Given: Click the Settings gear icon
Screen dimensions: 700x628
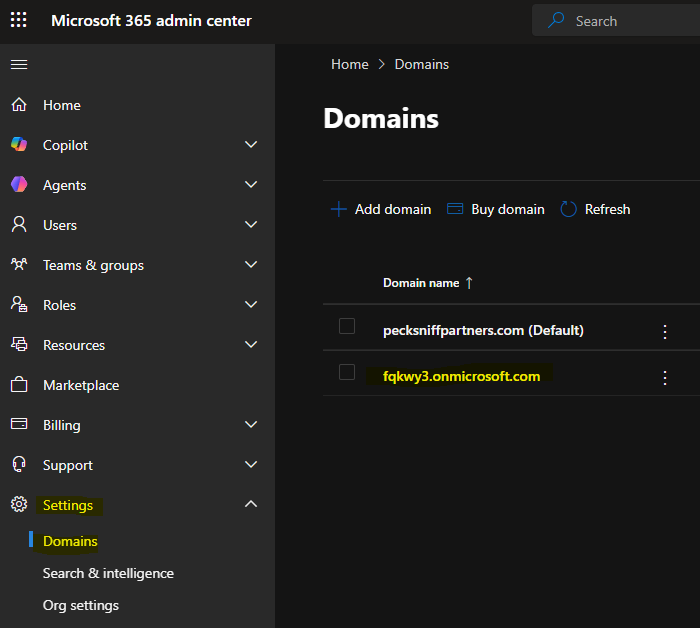Looking at the screenshot, I should click(19, 504).
